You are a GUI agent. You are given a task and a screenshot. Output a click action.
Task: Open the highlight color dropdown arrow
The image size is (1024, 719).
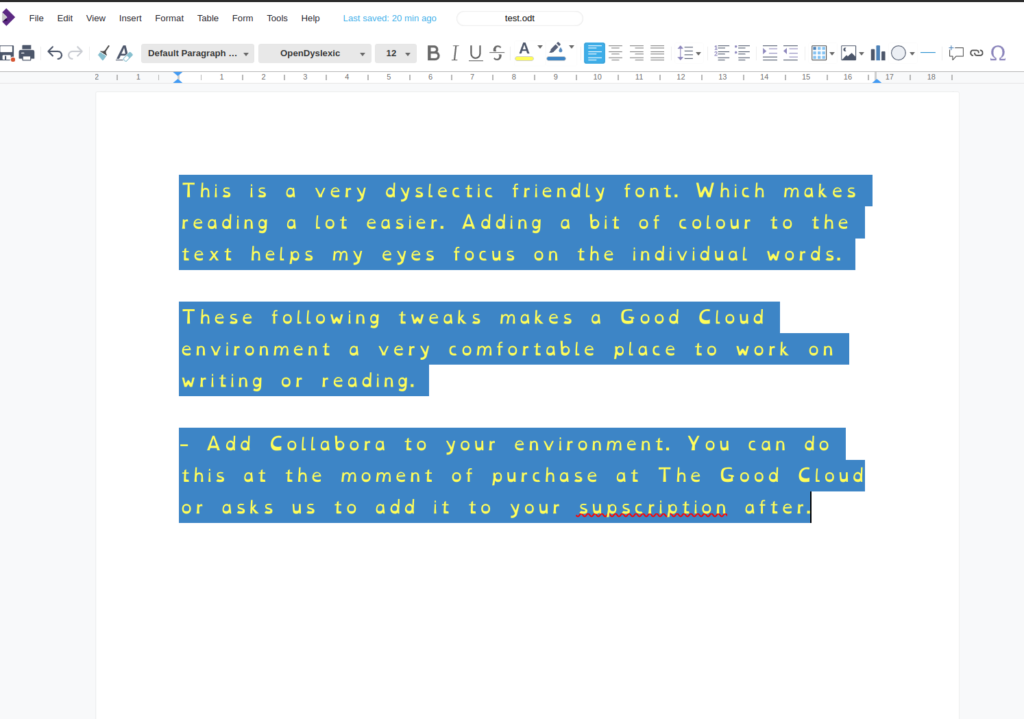571,47
